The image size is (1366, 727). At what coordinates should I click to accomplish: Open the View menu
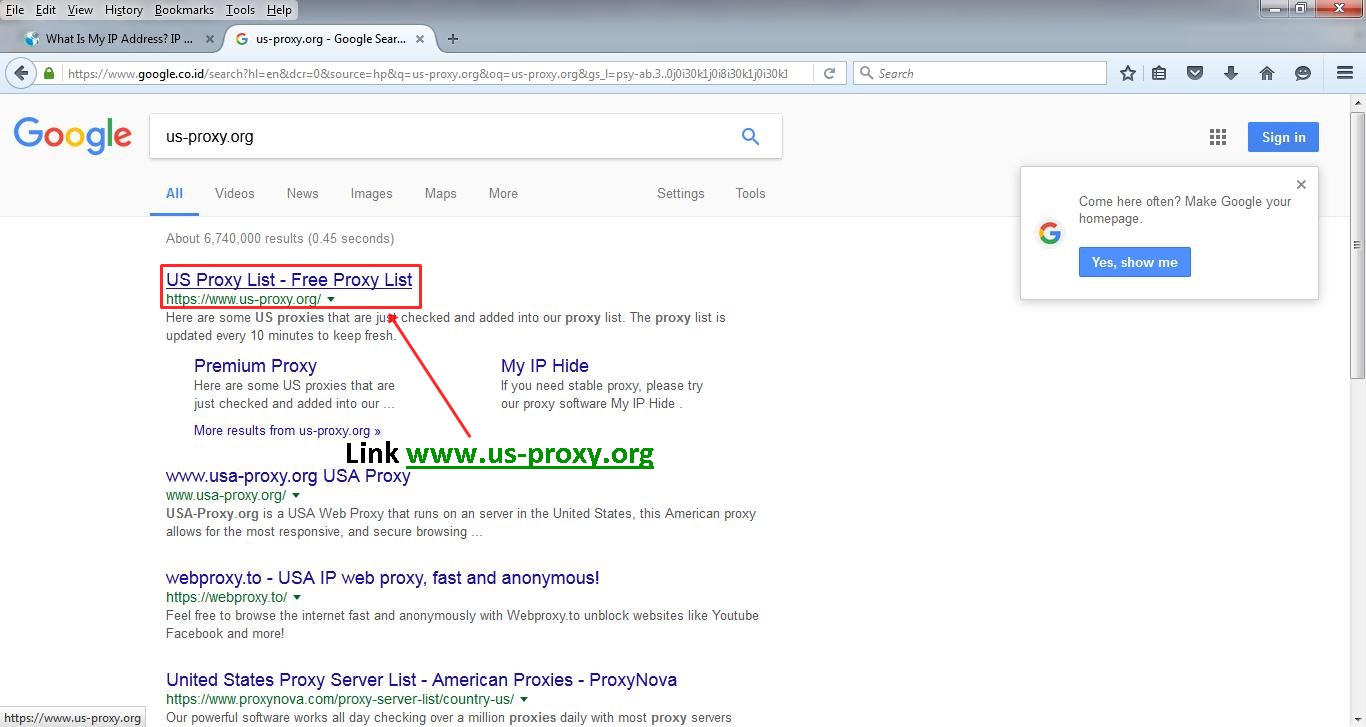pos(80,10)
